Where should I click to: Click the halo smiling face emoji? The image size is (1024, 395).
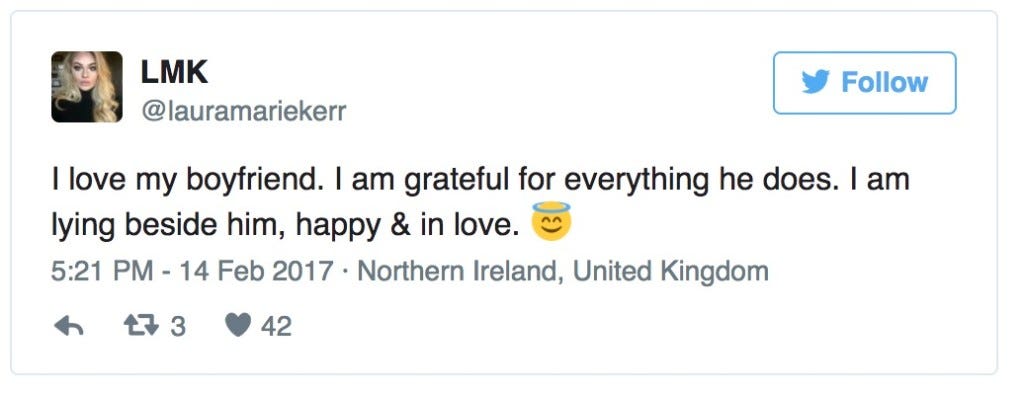point(551,221)
